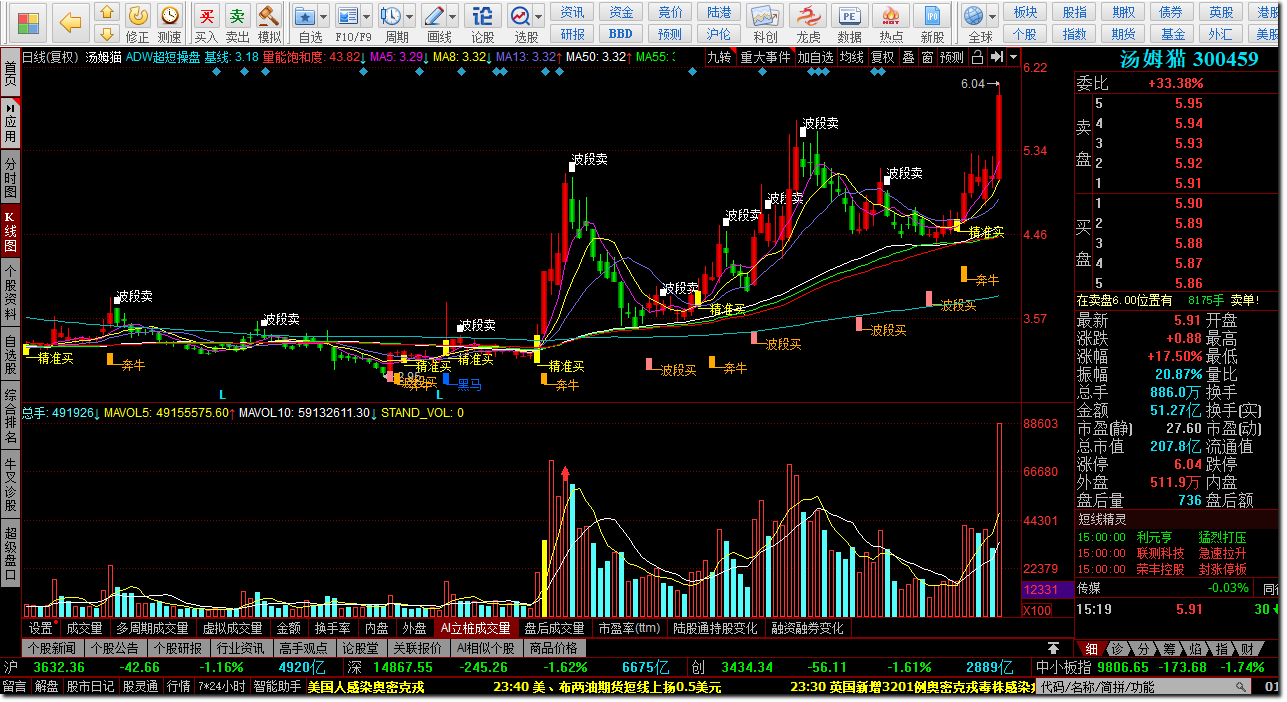Toggle the 加自选 add to watchlist
The height and width of the screenshot is (702, 1287).
[815, 57]
